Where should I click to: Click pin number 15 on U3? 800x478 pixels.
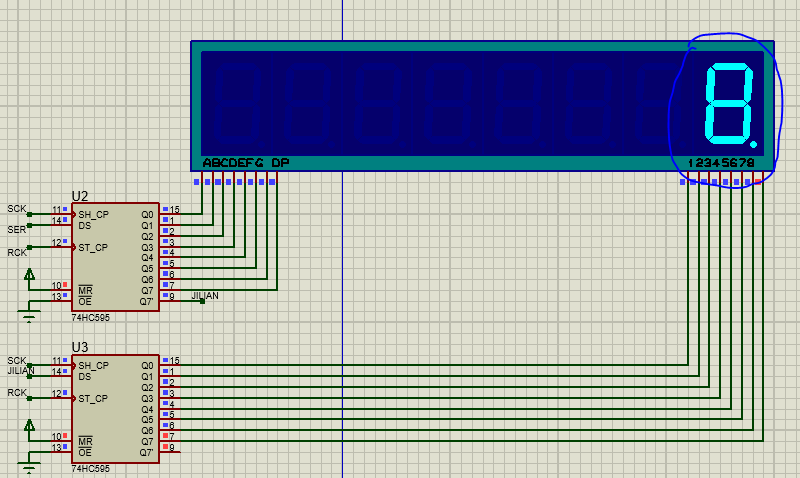pos(174,360)
